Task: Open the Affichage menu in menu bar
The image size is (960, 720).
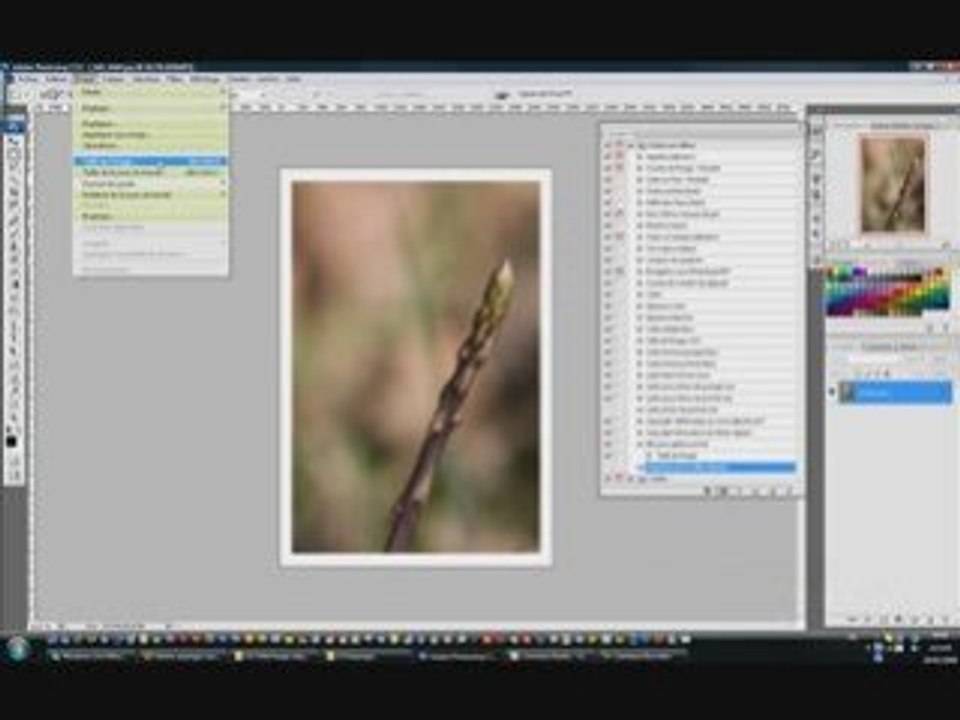Action: click(x=204, y=79)
